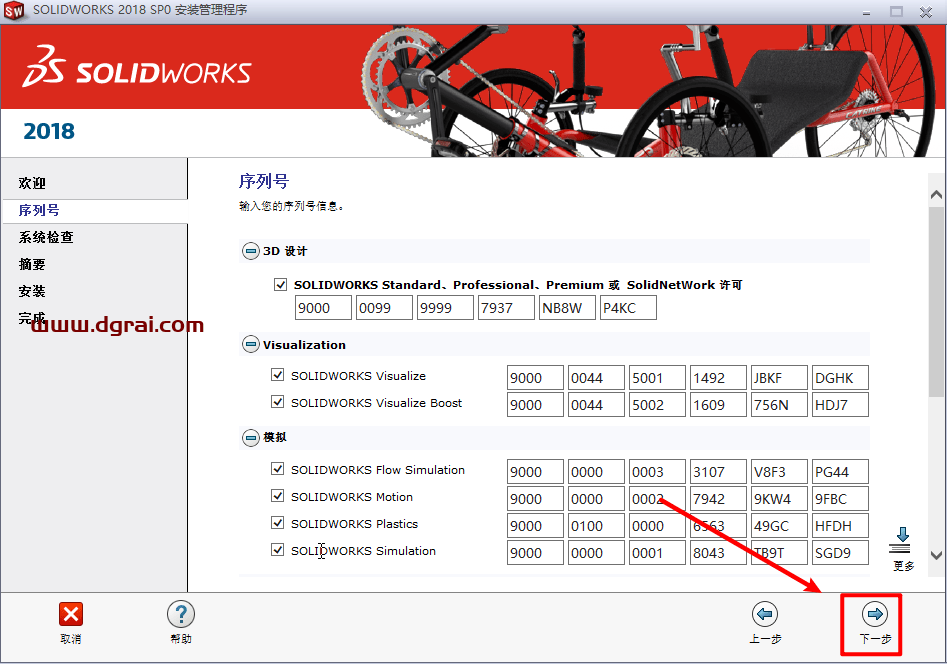947x664 pixels.
Task: Go back with the previous step arrow
Action: pos(765,614)
